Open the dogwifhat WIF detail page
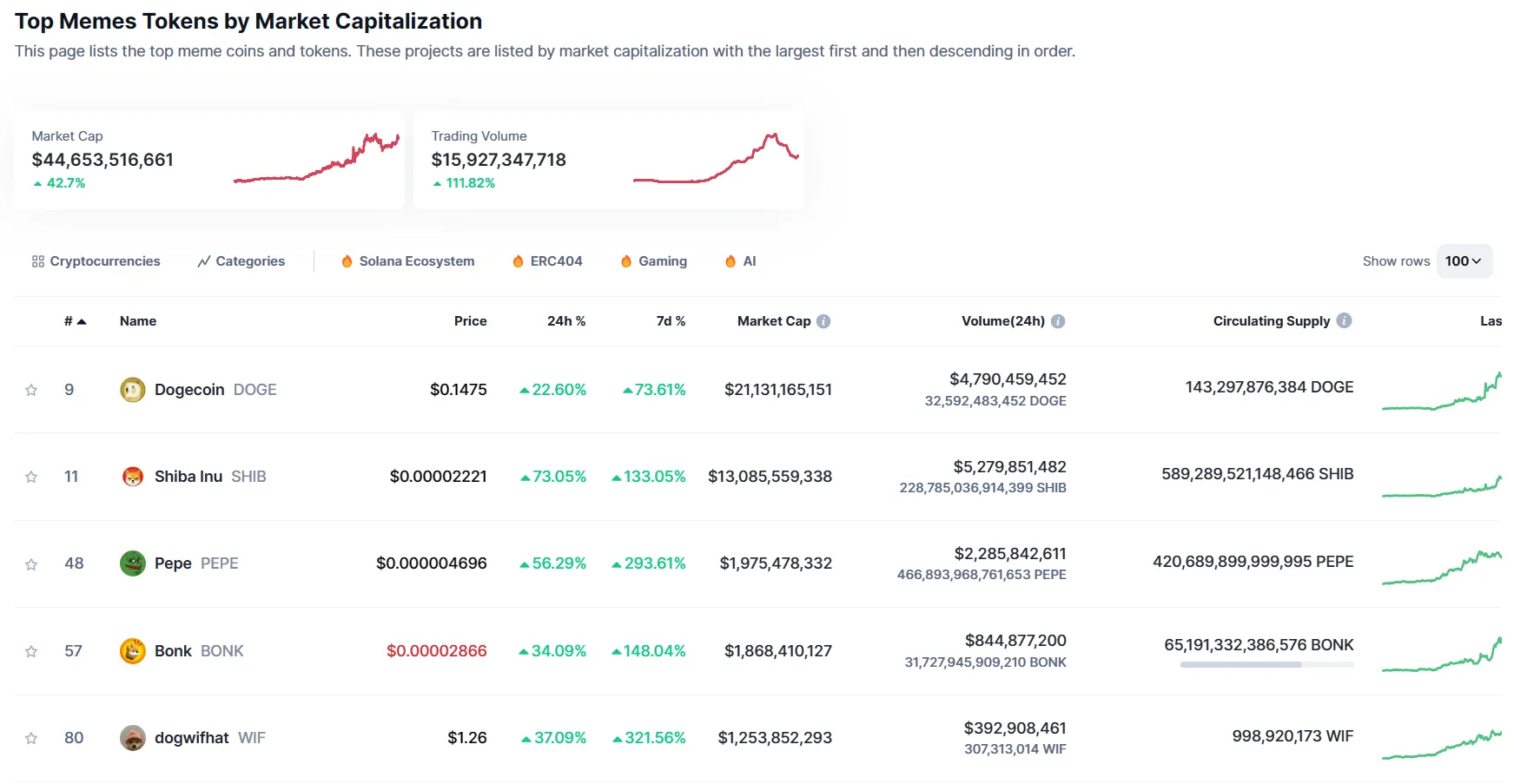Screen dimensions: 1514x784 (x=210, y=738)
